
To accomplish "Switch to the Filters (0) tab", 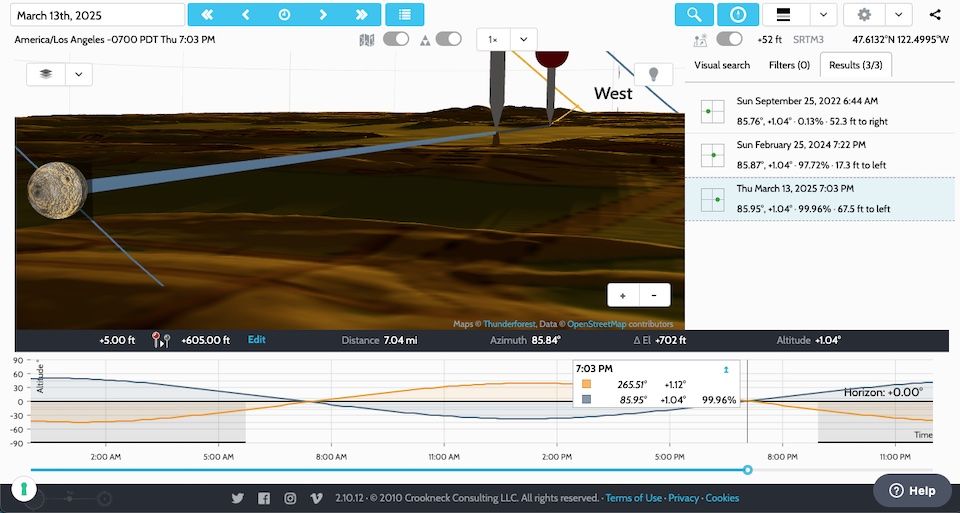I will 789,65.
